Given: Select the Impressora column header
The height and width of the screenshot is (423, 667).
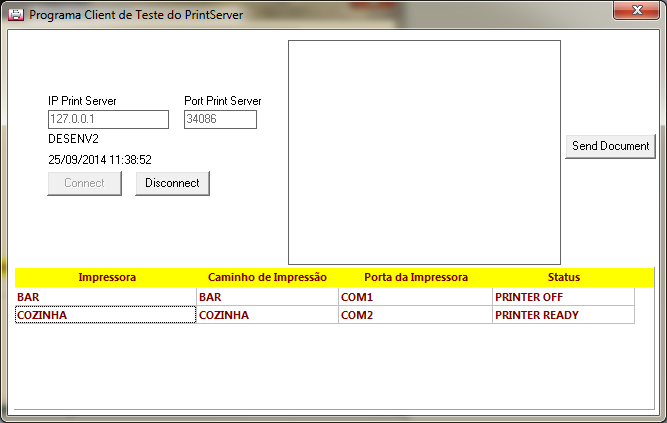Looking at the screenshot, I should click(x=107, y=277).
